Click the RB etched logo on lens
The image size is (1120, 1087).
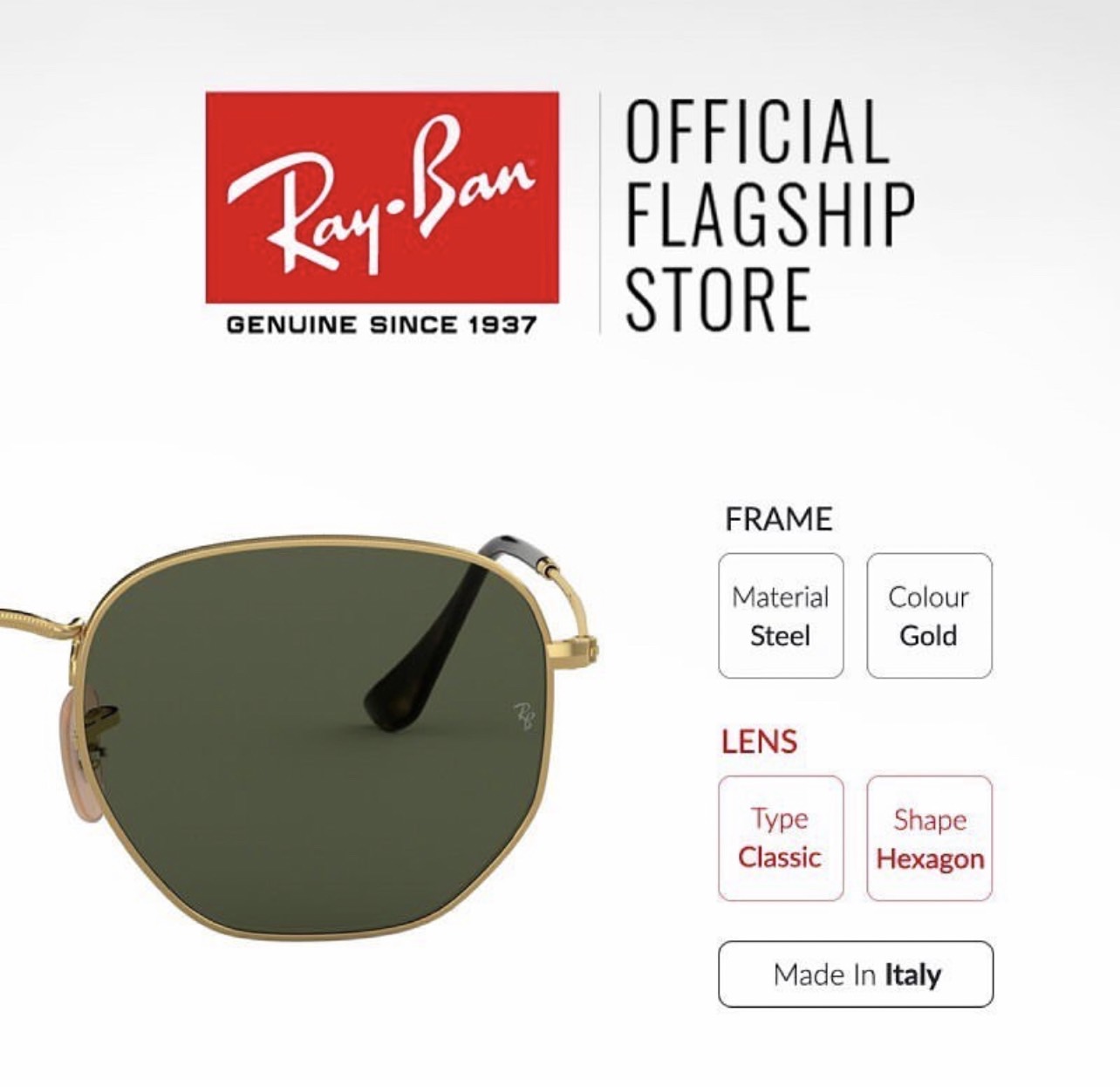[x=524, y=715]
